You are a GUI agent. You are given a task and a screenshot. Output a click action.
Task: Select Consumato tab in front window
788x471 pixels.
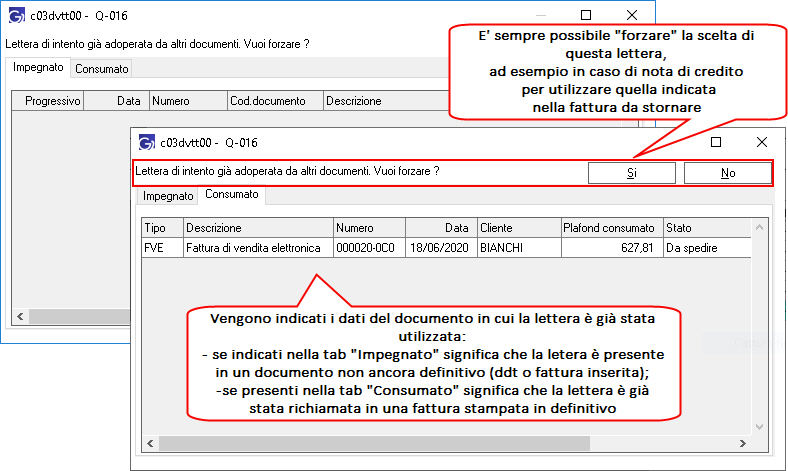(x=232, y=195)
